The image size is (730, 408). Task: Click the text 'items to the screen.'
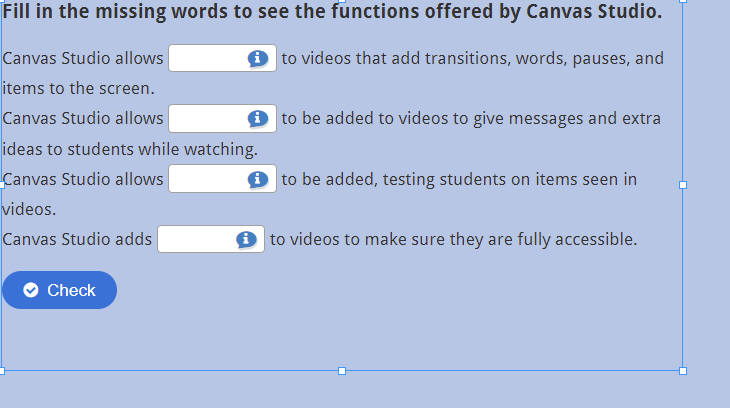click(78, 88)
